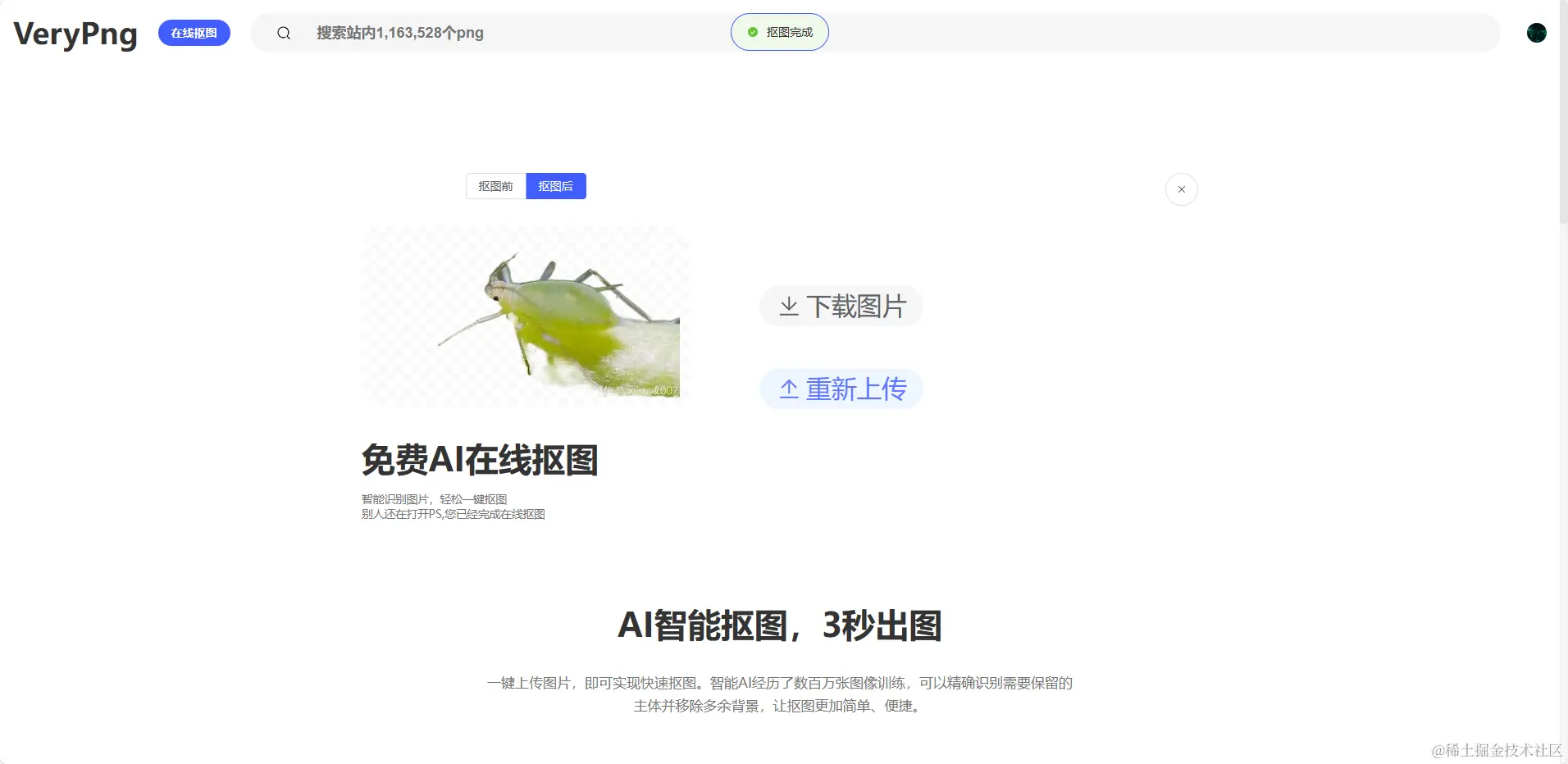Close the cutout result panel
Screen dimensions: 1568x764
click(1182, 189)
